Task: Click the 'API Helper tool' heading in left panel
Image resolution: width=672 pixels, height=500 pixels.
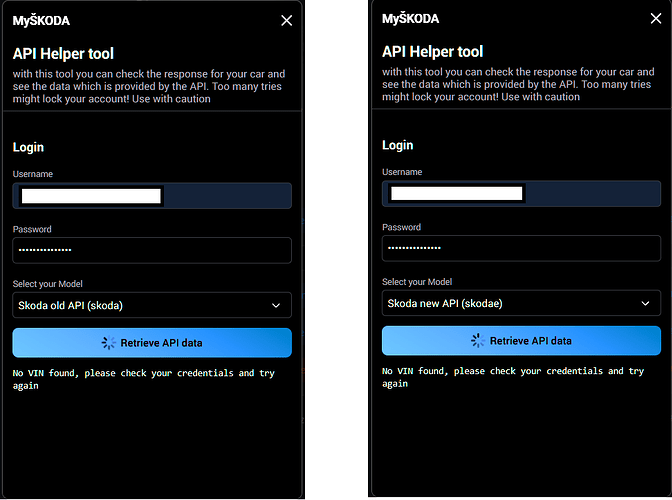Action: [x=63, y=54]
